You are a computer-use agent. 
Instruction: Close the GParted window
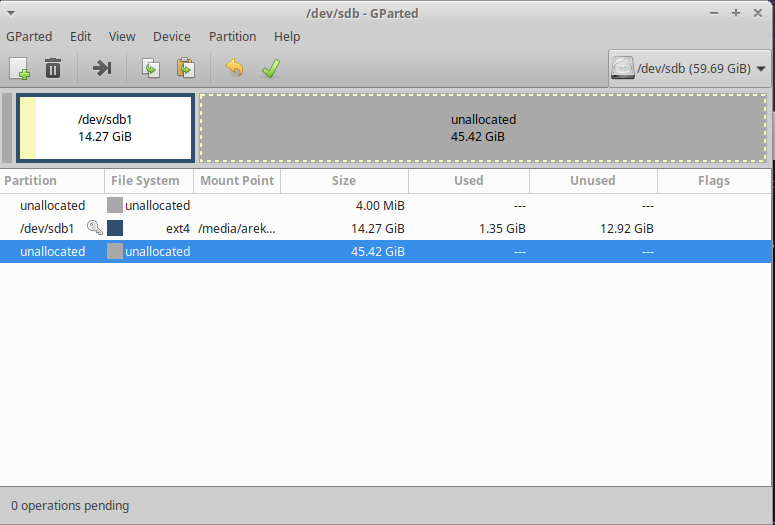(x=758, y=13)
